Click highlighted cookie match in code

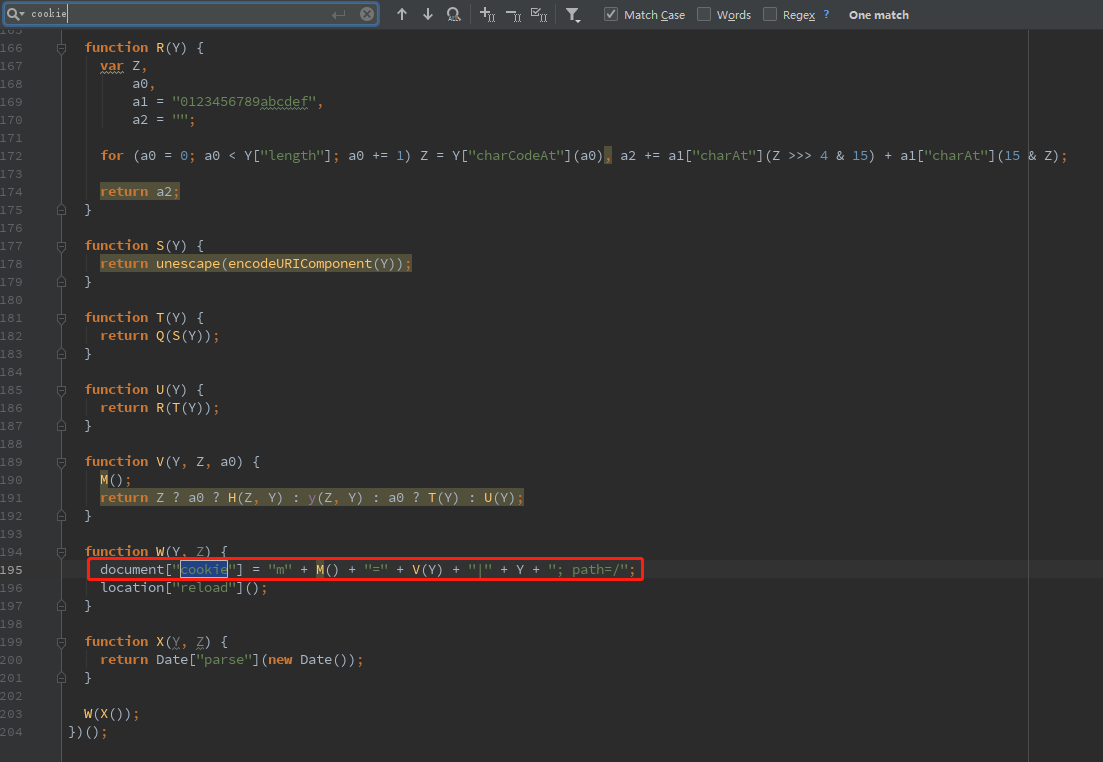tap(204, 570)
